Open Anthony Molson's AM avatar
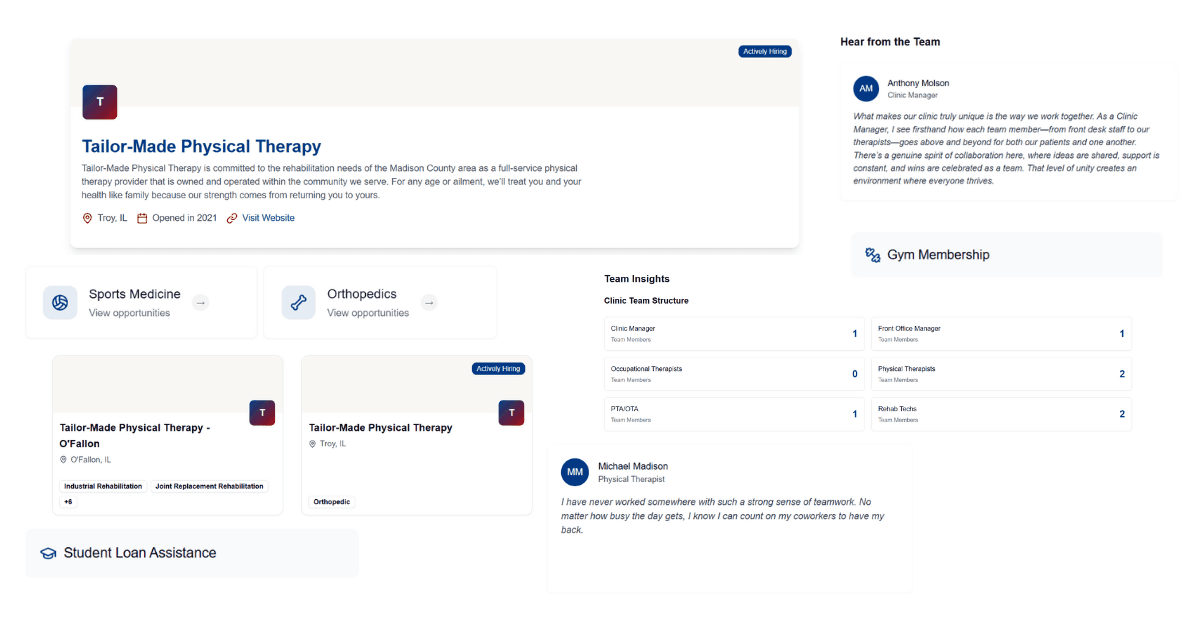The image size is (1200, 628). pyautogui.click(x=866, y=88)
